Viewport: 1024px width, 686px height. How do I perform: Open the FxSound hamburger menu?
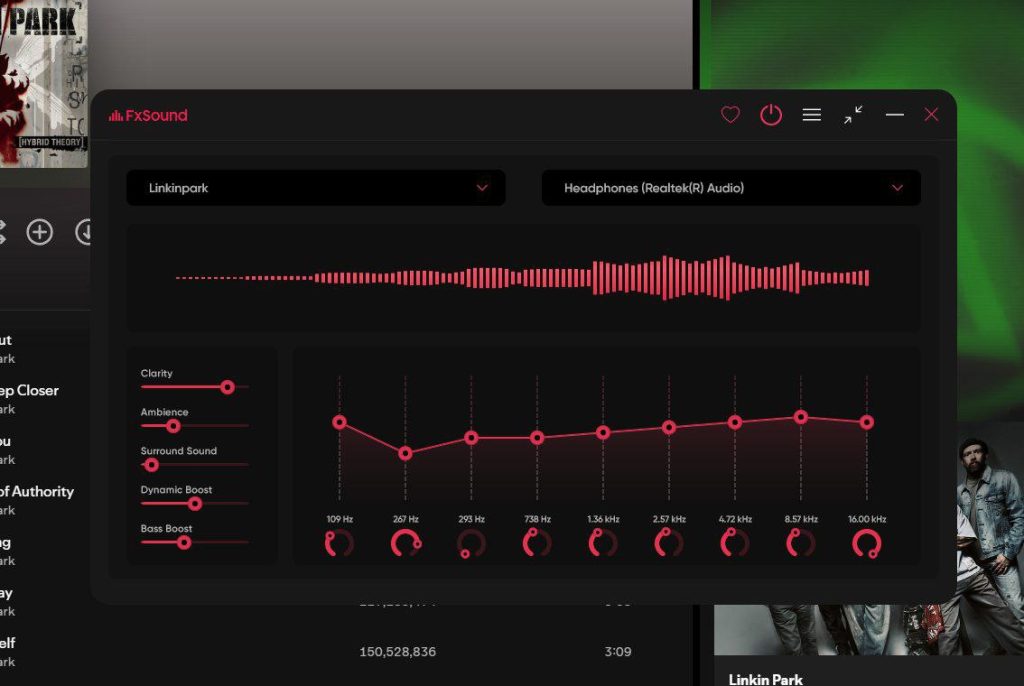pos(812,115)
